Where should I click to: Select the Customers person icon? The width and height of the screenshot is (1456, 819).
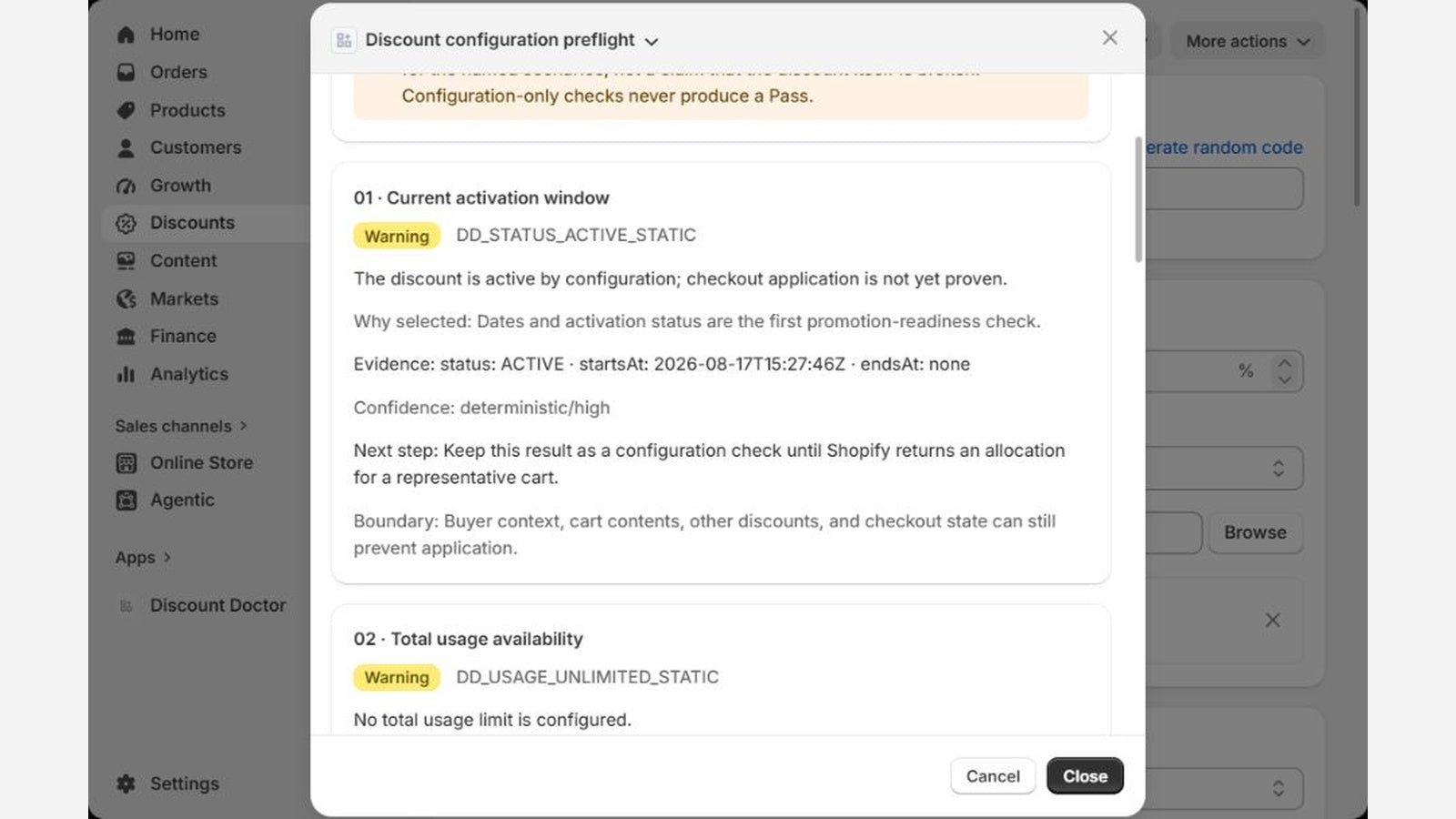[126, 147]
